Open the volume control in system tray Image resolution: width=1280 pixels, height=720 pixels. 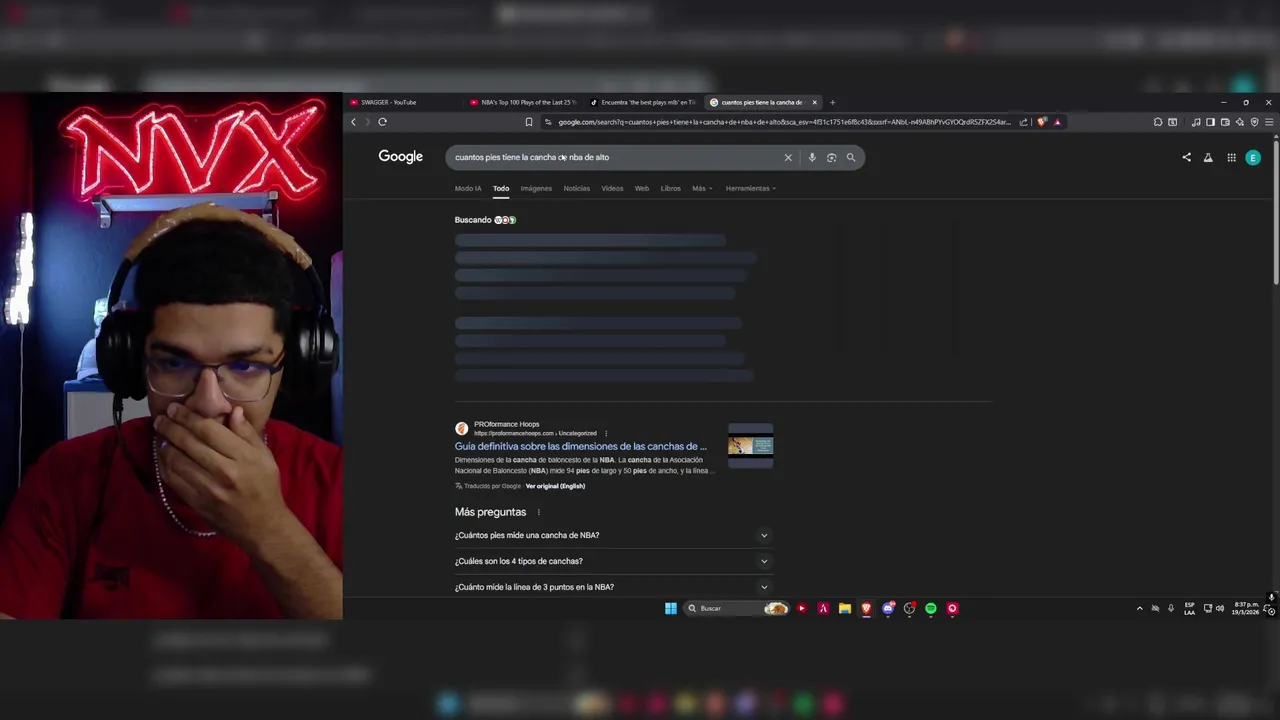1220,608
